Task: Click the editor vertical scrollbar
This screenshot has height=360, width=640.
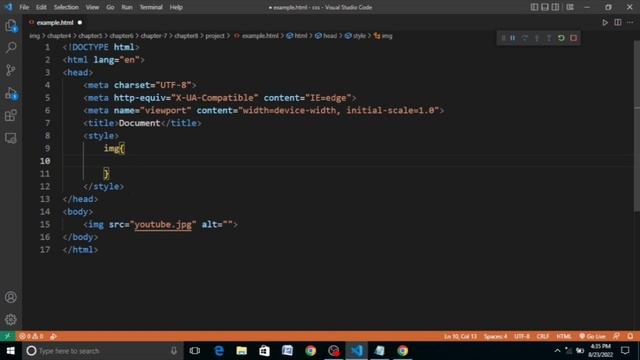Action: click(x=637, y=126)
